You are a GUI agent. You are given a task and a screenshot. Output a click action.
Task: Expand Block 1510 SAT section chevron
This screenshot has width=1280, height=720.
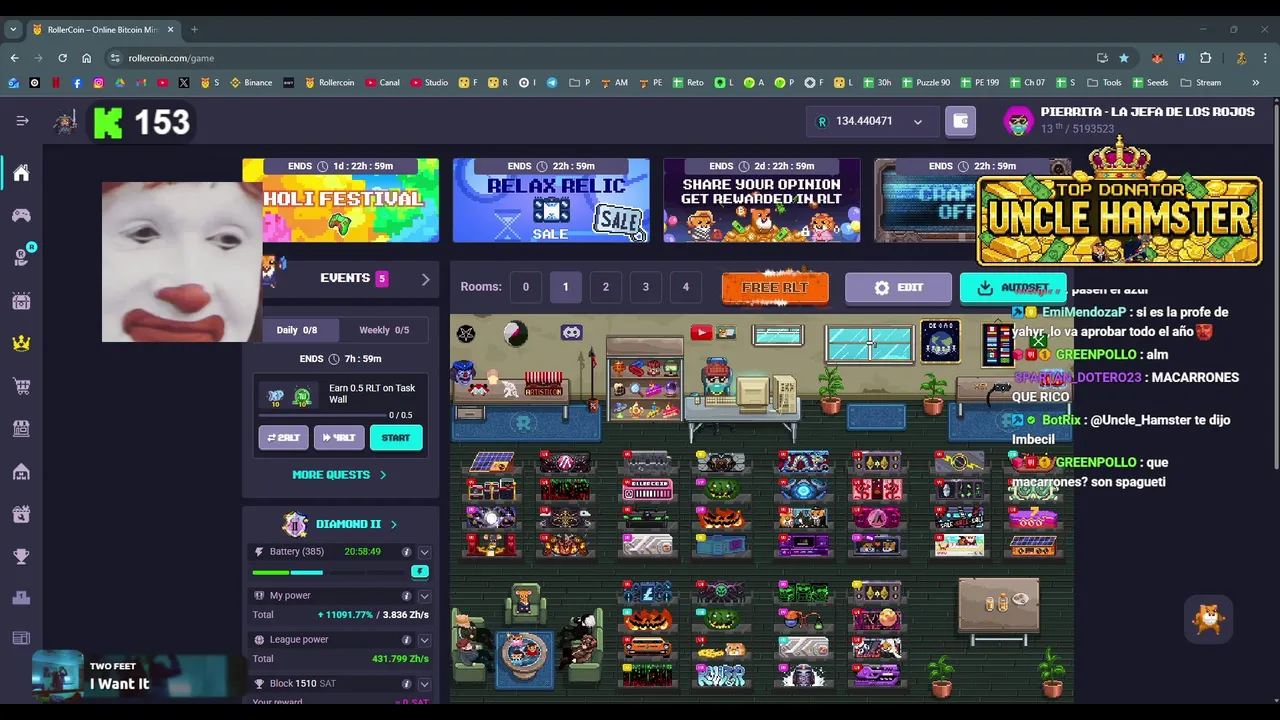424,684
